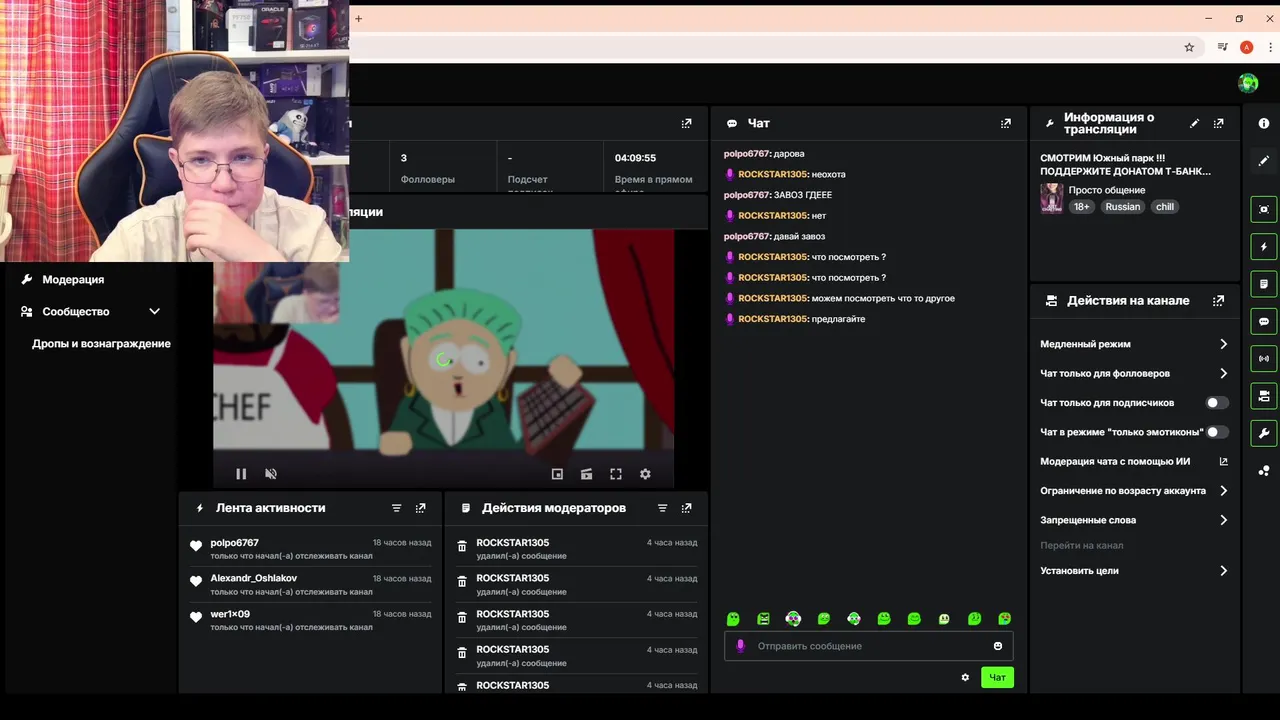Screen dimensions: 1280x720
Task: Filter the Действия модераторов list
Action: (662, 508)
